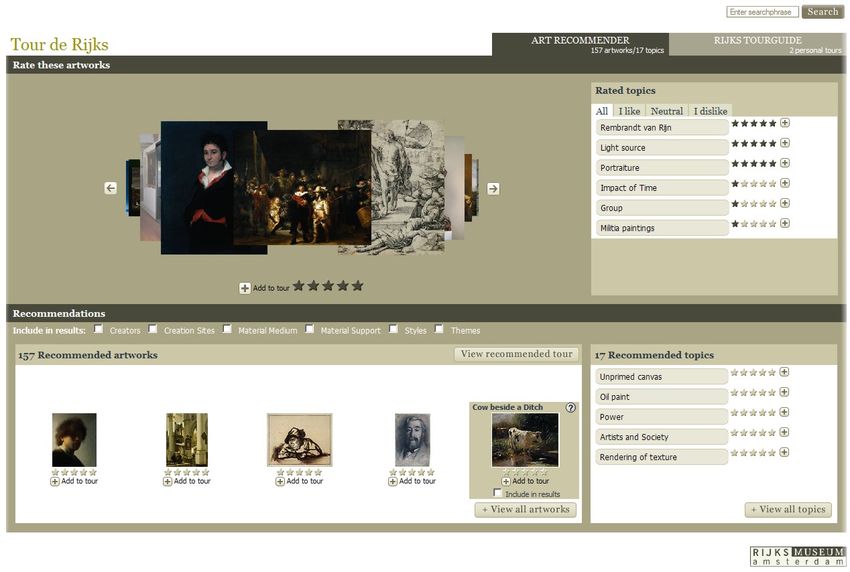Open the Rijksmuseum Amsterdam logo
Viewport: 850px width, 572px height.
(x=798, y=556)
